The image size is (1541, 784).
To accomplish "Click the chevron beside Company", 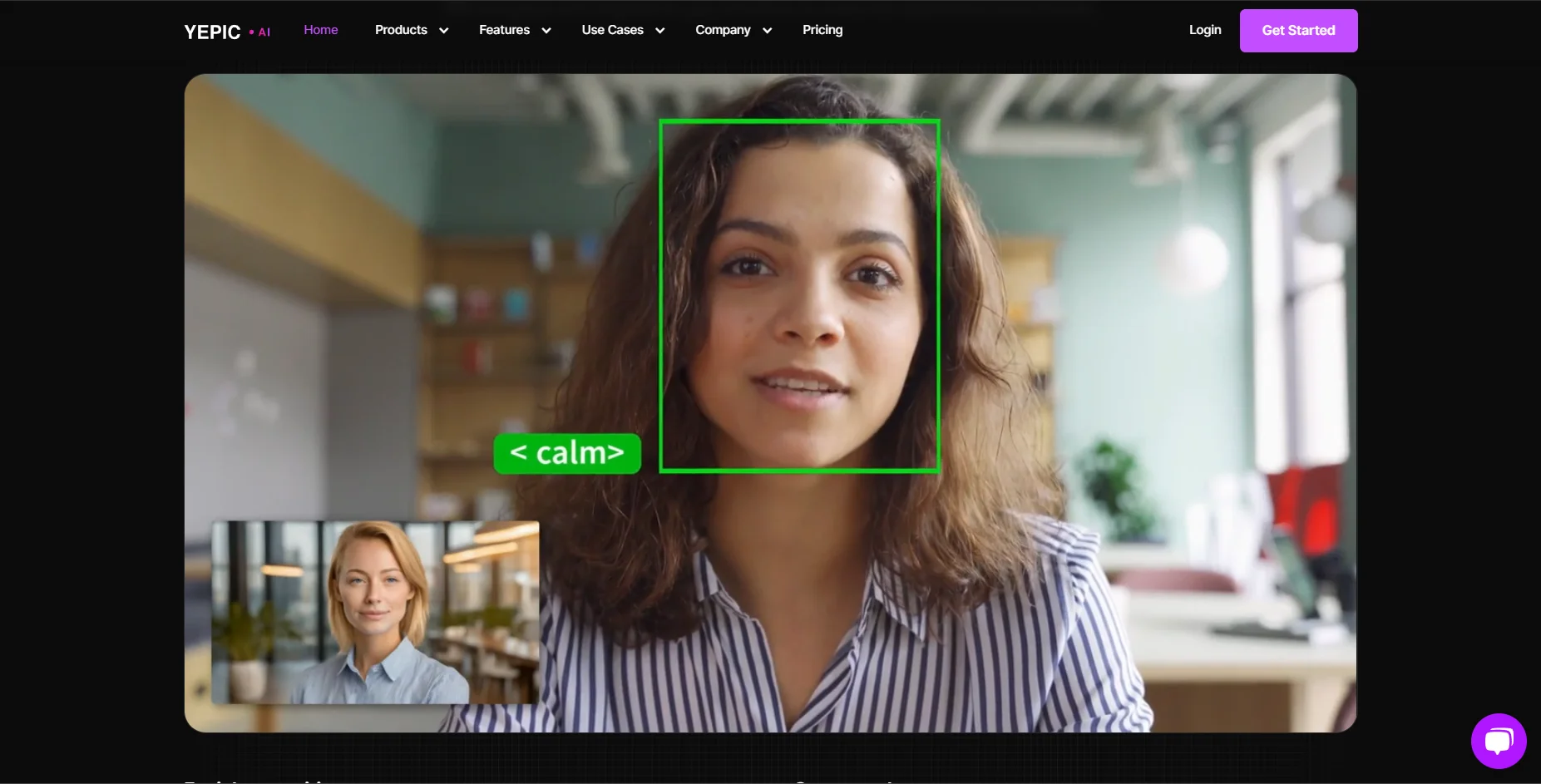I will tap(767, 31).
